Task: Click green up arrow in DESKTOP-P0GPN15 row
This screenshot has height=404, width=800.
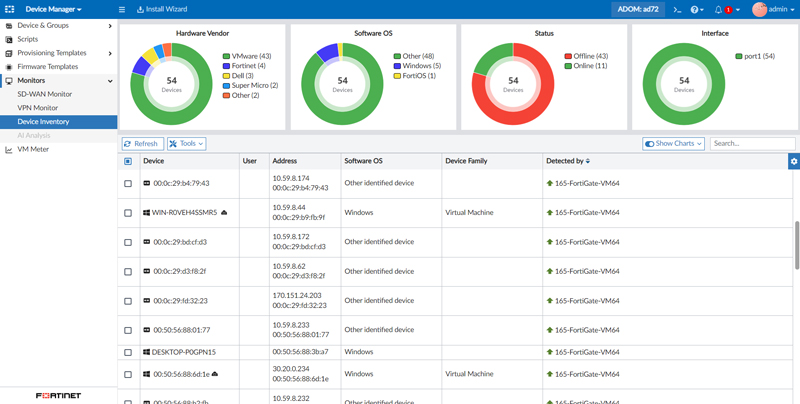Action: pyautogui.click(x=549, y=352)
